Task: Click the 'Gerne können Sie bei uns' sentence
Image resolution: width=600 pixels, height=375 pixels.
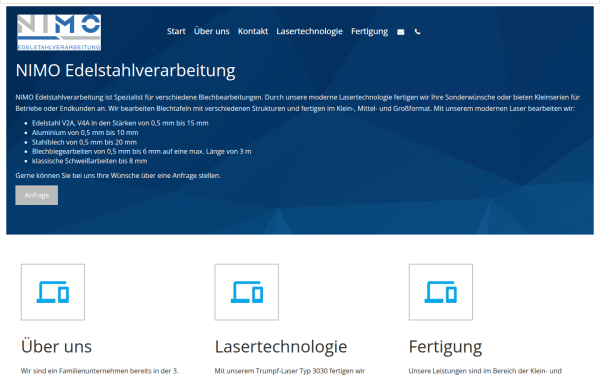Action: click(118, 176)
